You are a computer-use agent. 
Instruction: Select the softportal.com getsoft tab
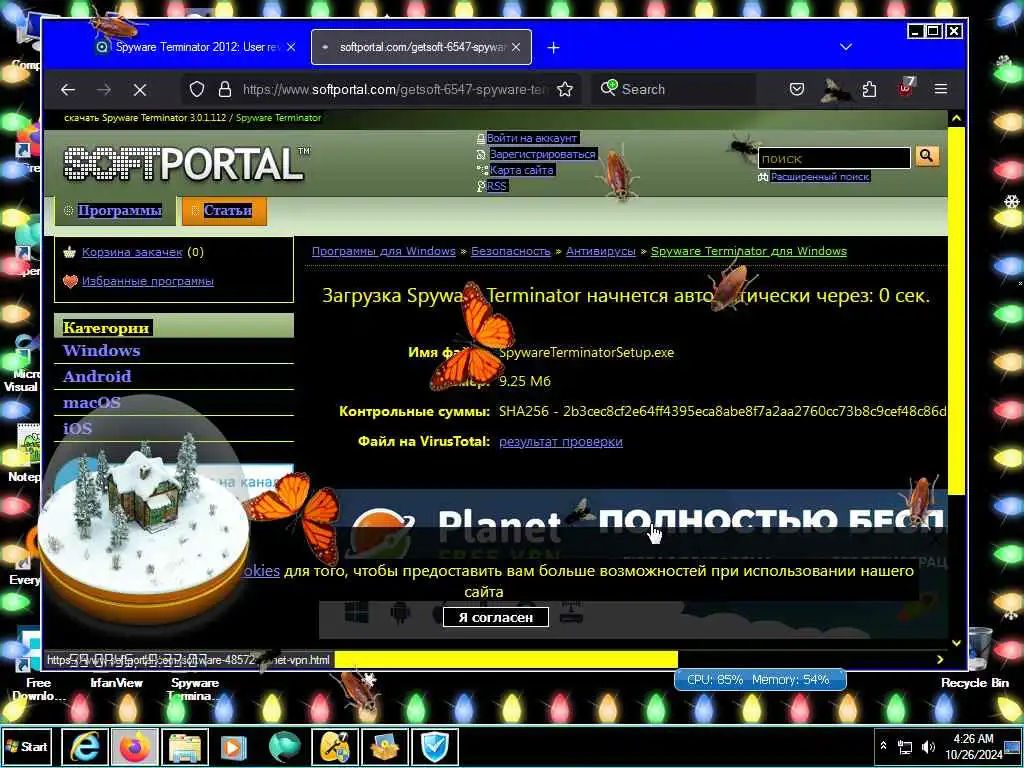click(421, 47)
